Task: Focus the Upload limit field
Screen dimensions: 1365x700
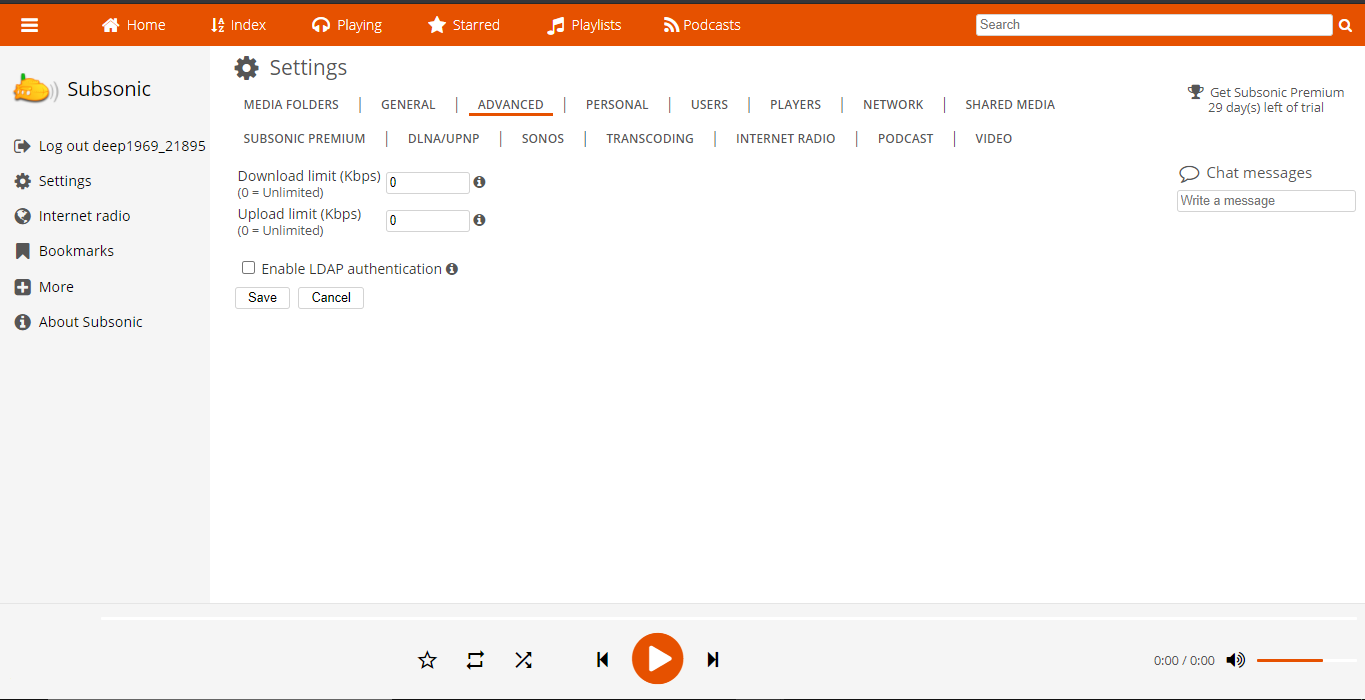Action: pos(427,221)
